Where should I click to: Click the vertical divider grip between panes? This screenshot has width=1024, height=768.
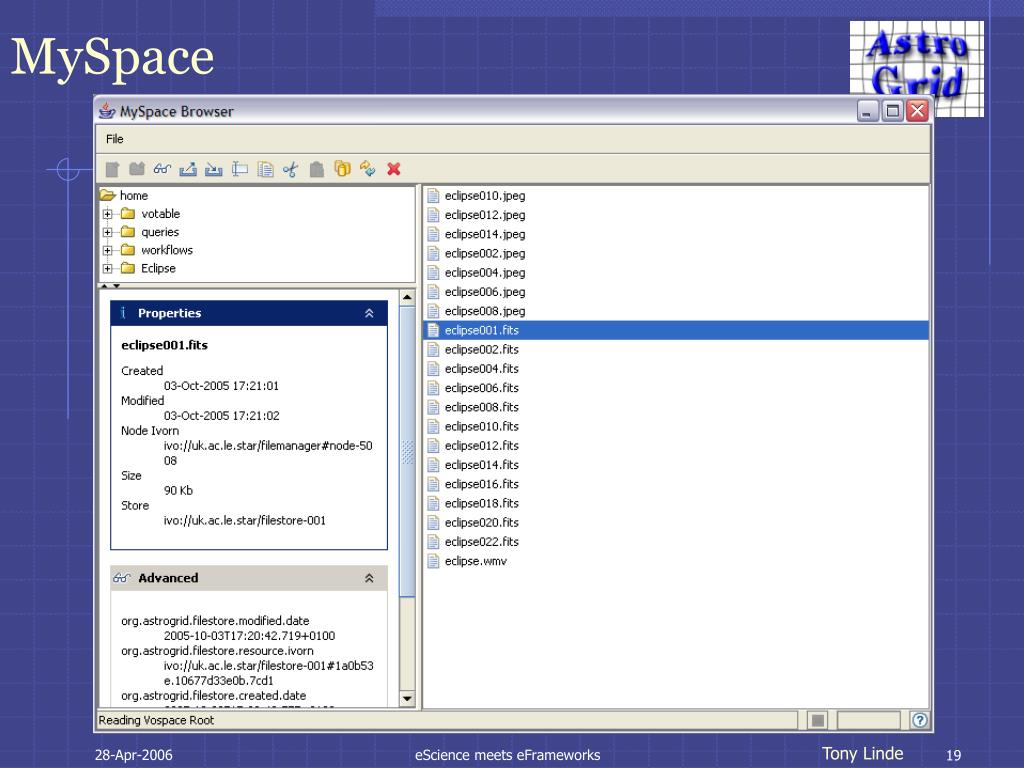419,447
